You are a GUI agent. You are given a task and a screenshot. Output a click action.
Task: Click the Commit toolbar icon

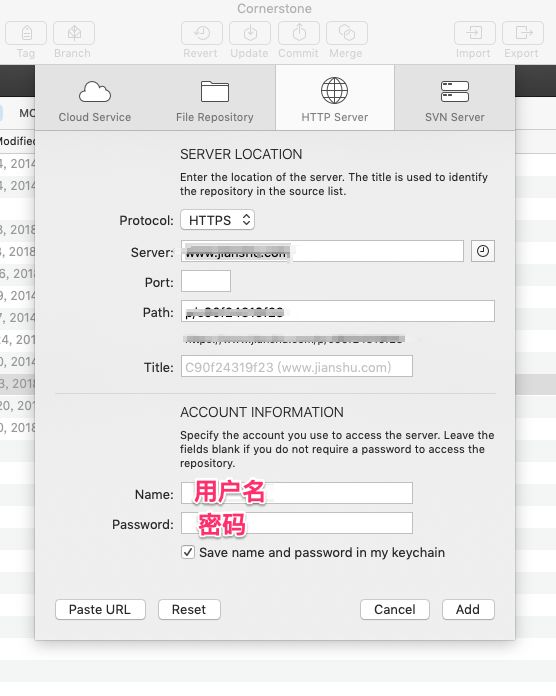[x=299, y=33]
